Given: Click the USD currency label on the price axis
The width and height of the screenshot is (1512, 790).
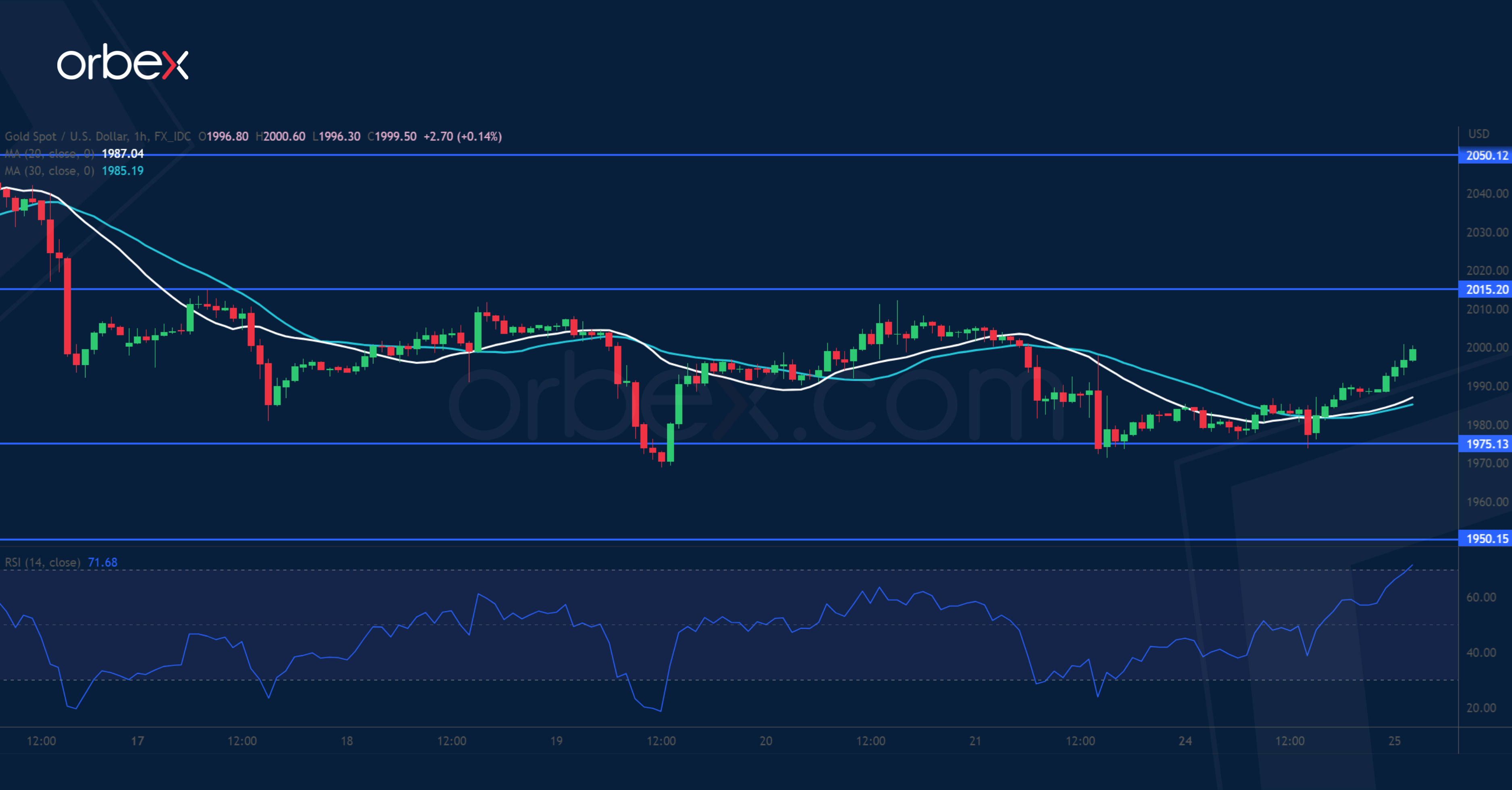Looking at the screenshot, I should click(1479, 134).
